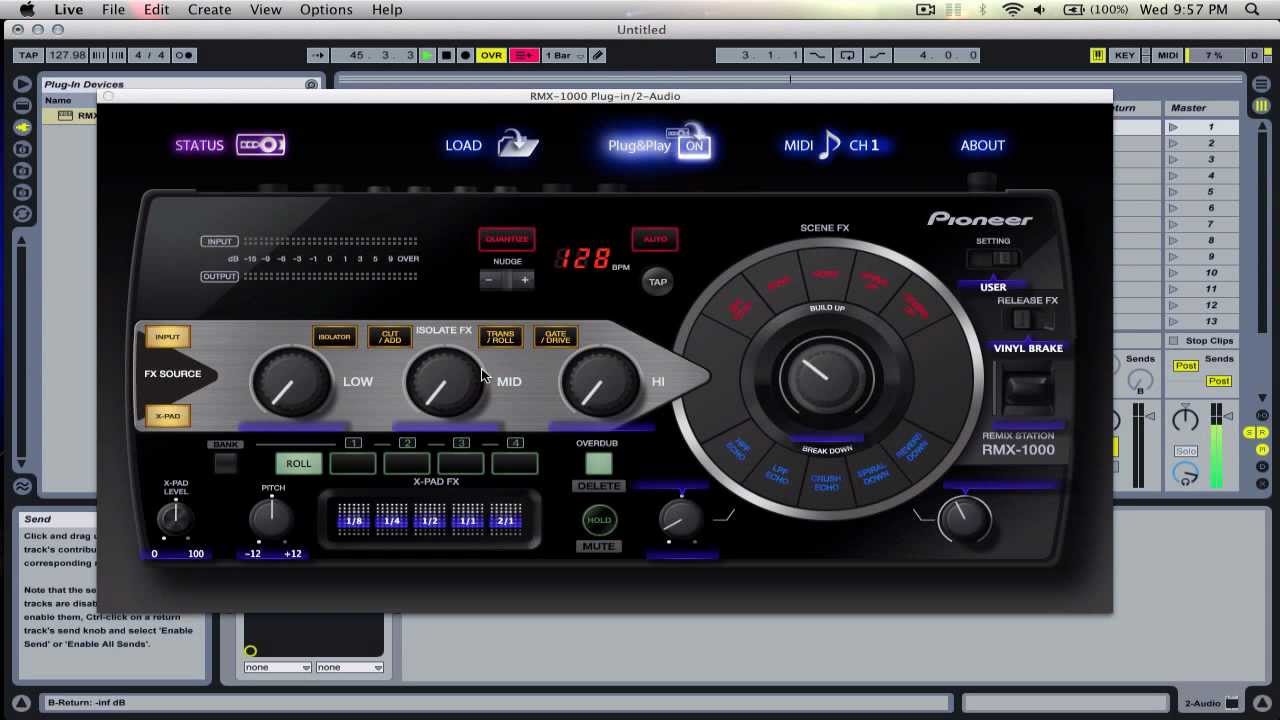Click the Wi-Fi menu bar icon

1012,9
